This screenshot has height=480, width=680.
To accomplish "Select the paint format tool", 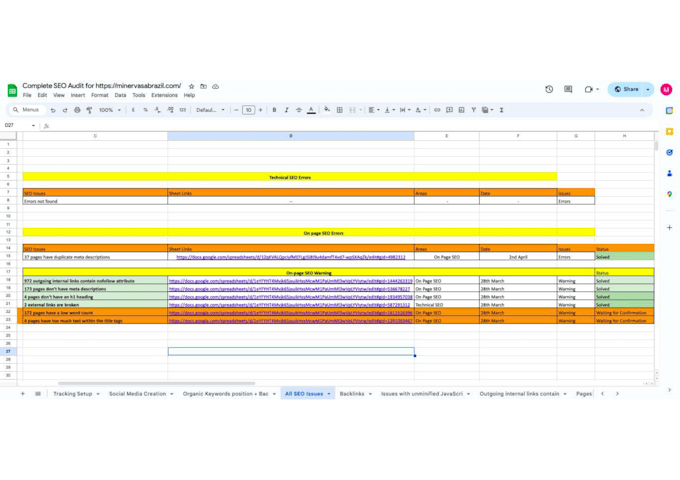I will coord(89,110).
